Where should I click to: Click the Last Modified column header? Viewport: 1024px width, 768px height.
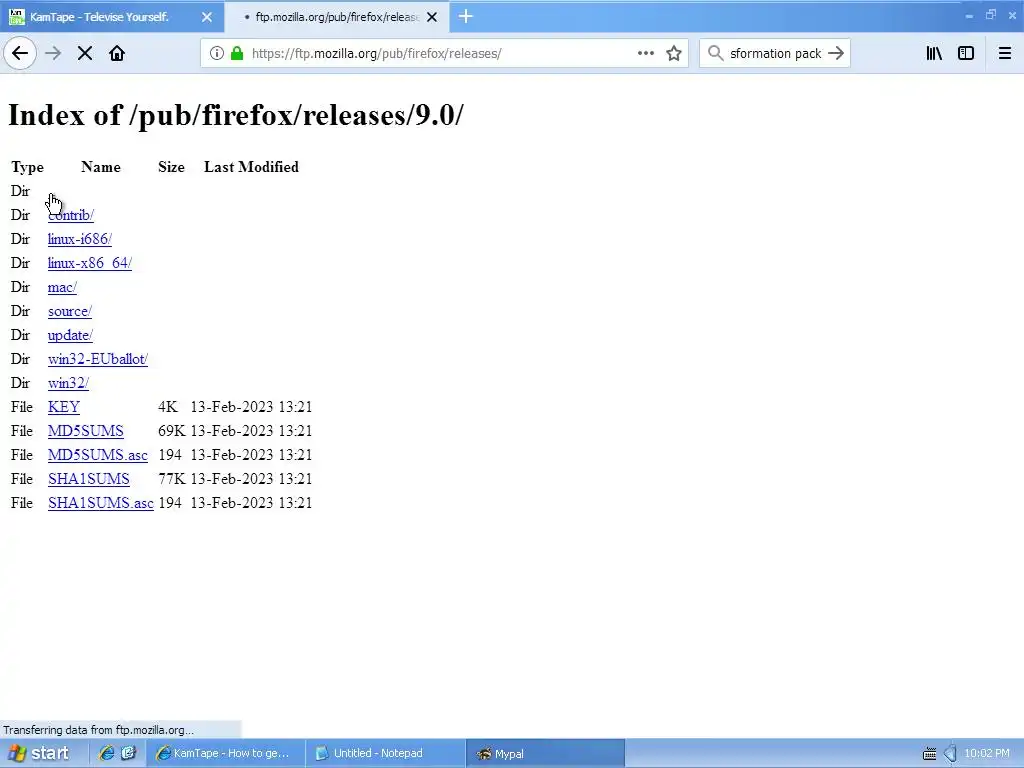coord(251,167)
